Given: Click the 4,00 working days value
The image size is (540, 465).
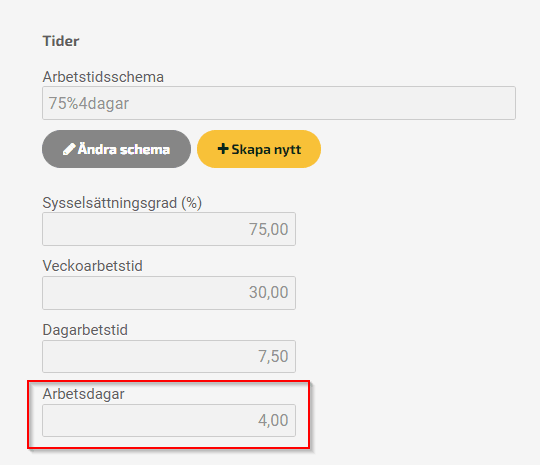Looking at the screenshot, I should (x=273, y=421).
